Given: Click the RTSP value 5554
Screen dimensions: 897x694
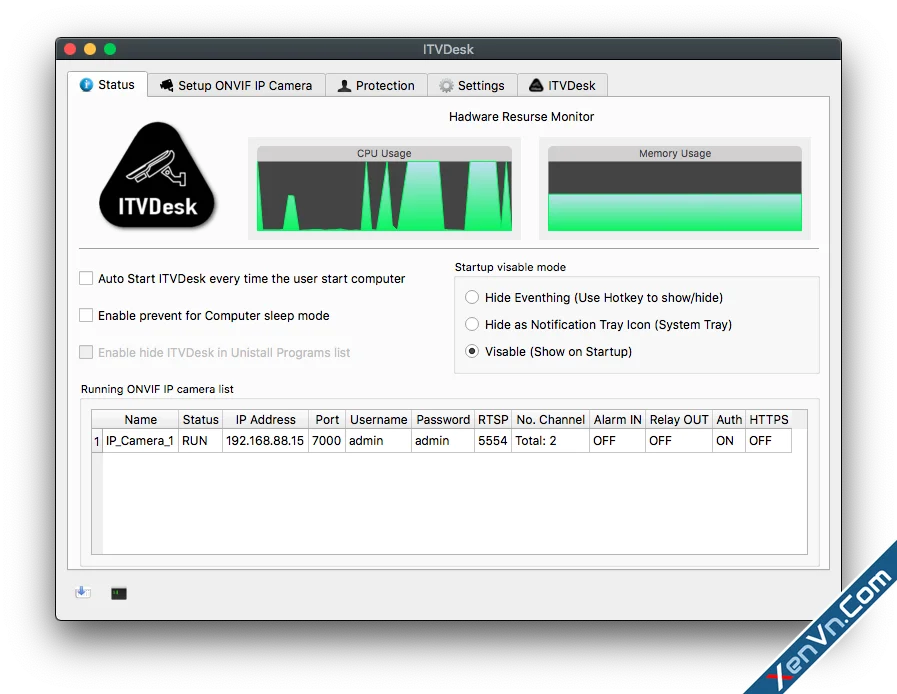Looking at the screenshot, I should point(493,441).
